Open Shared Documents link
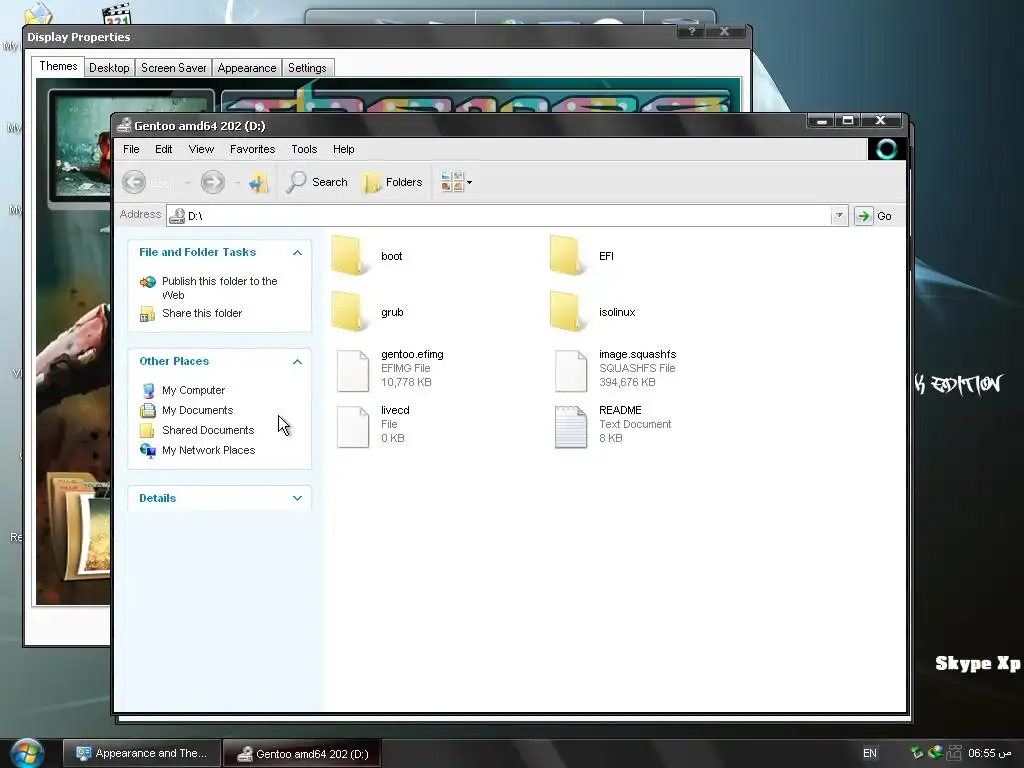The height and width of the screenshot is (768, 1024). pyautogui.click(x=208, y=430)
